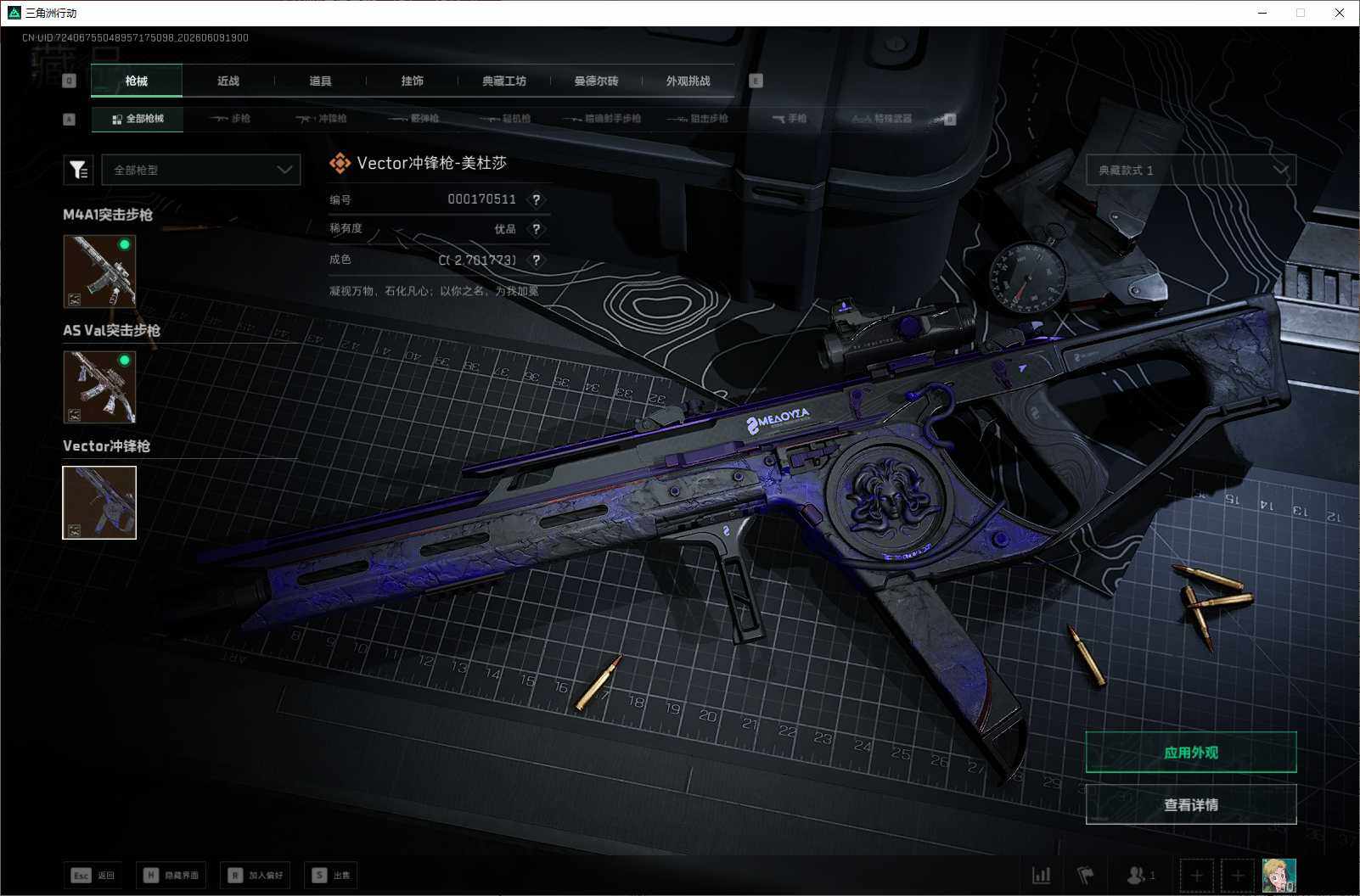The height and width of the screenshot is (896, 1360).
Task: Expand the 典藏款式 1 style dropdown
Action: (x=1191, y=170)
